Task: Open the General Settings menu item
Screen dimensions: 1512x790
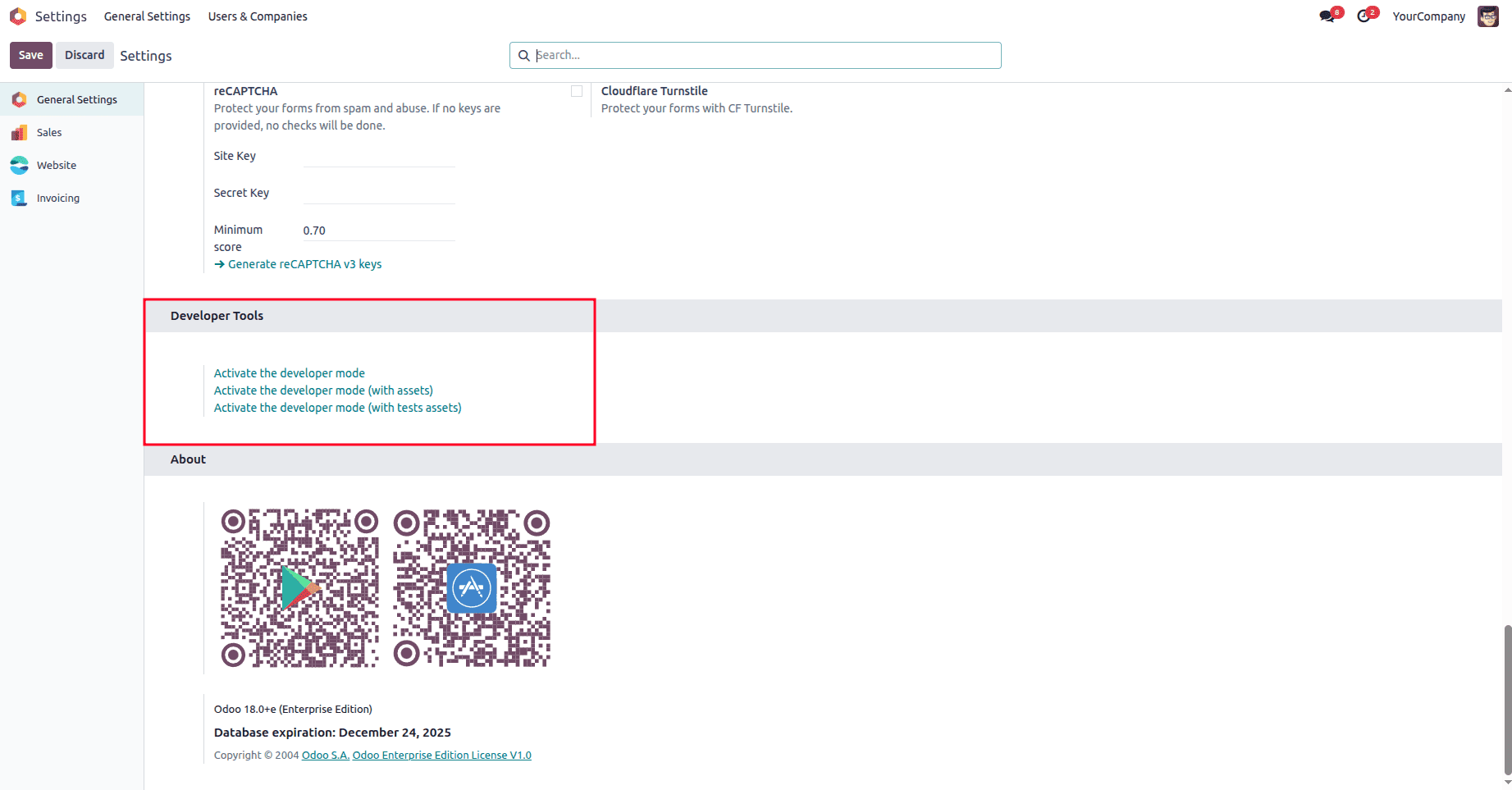Action: point(147,16)
